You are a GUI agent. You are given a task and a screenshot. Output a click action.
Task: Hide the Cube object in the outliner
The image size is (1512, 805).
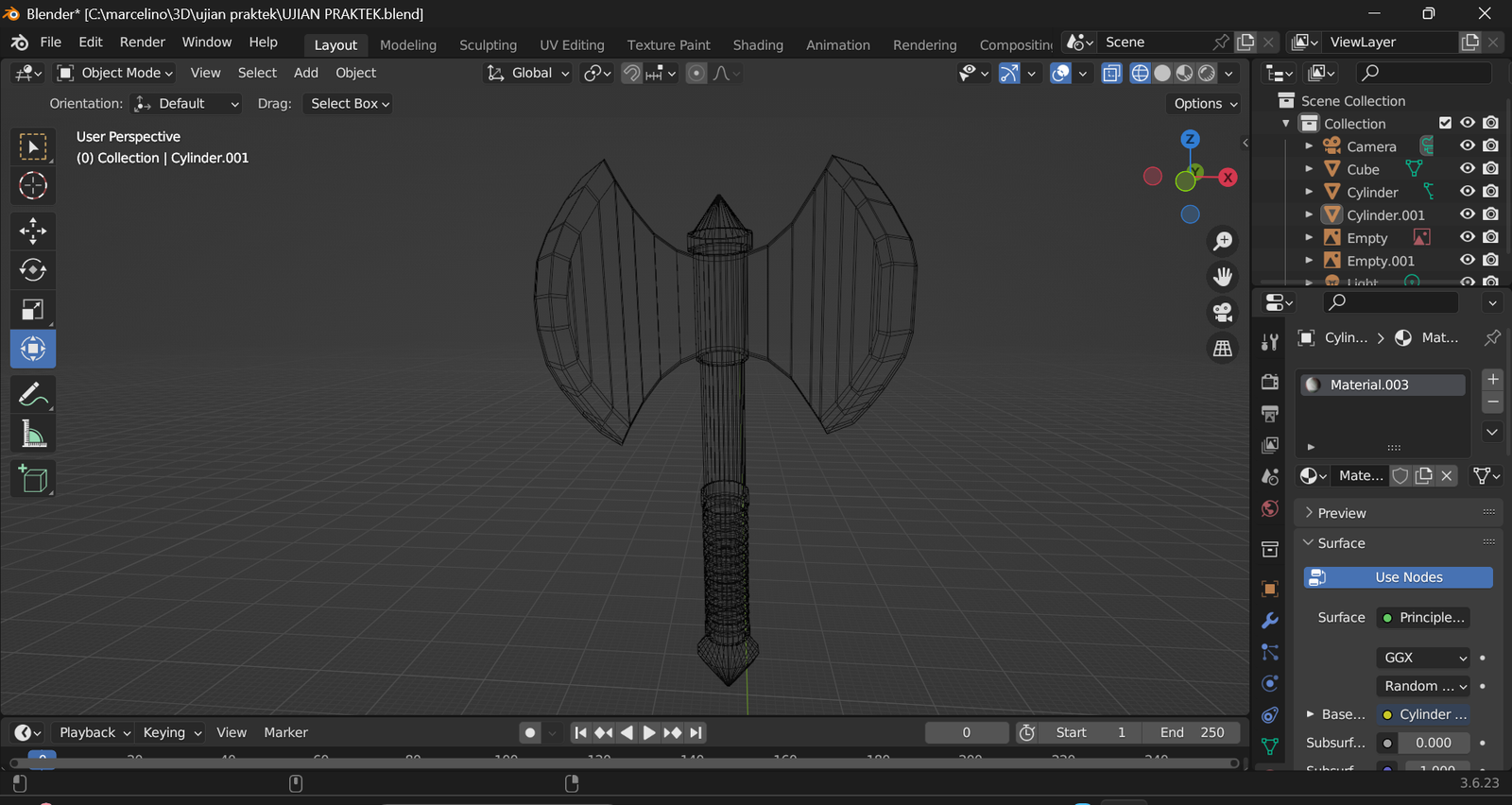pyautogui.click(x=1468, y=169)
